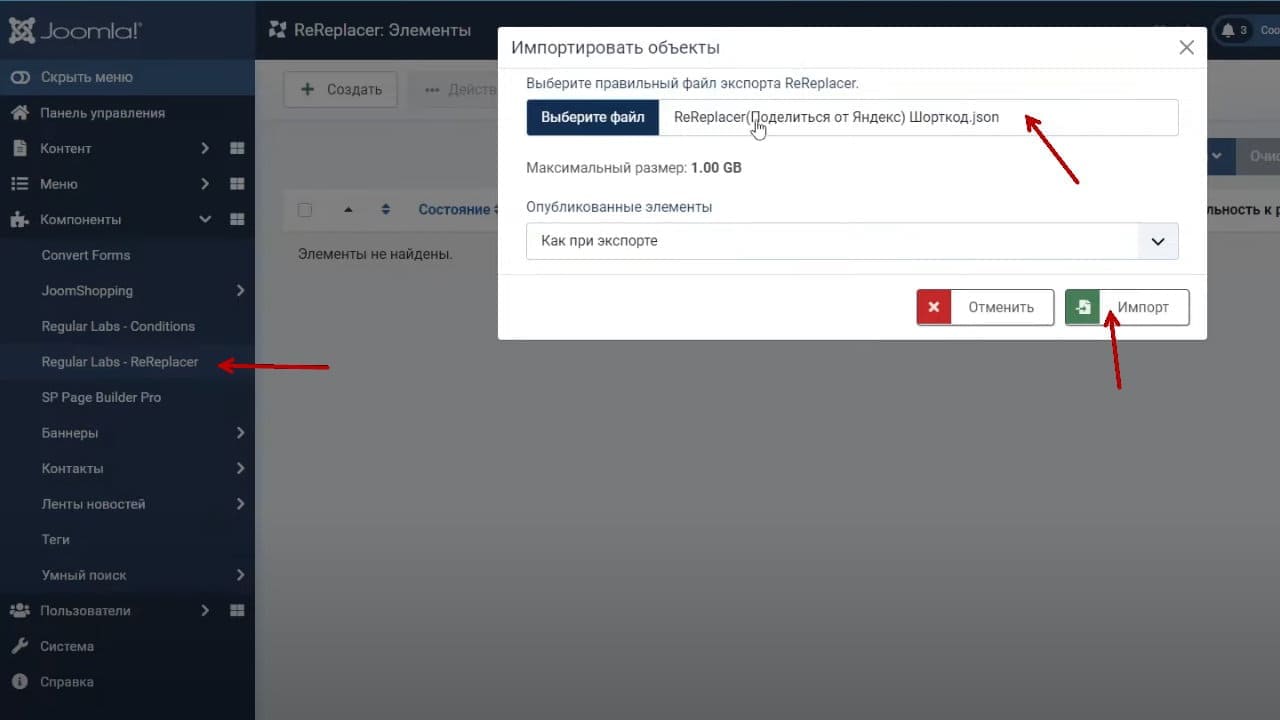Sort by ordering up-arrow column icon
Screen dimensions: 1280x720
pos(348,210)
